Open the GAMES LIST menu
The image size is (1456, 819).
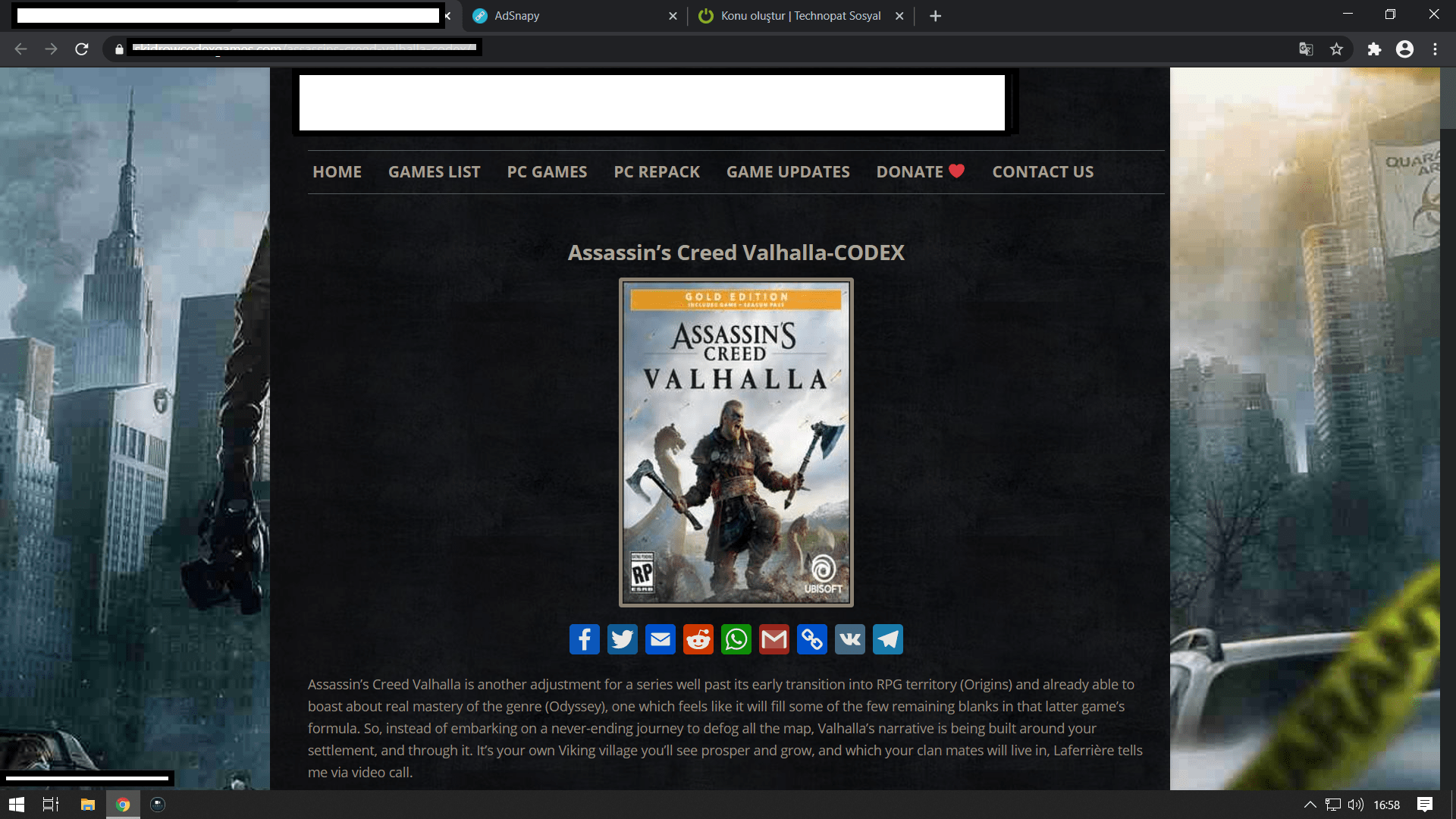pyautogui.click(x=434, y=172)
